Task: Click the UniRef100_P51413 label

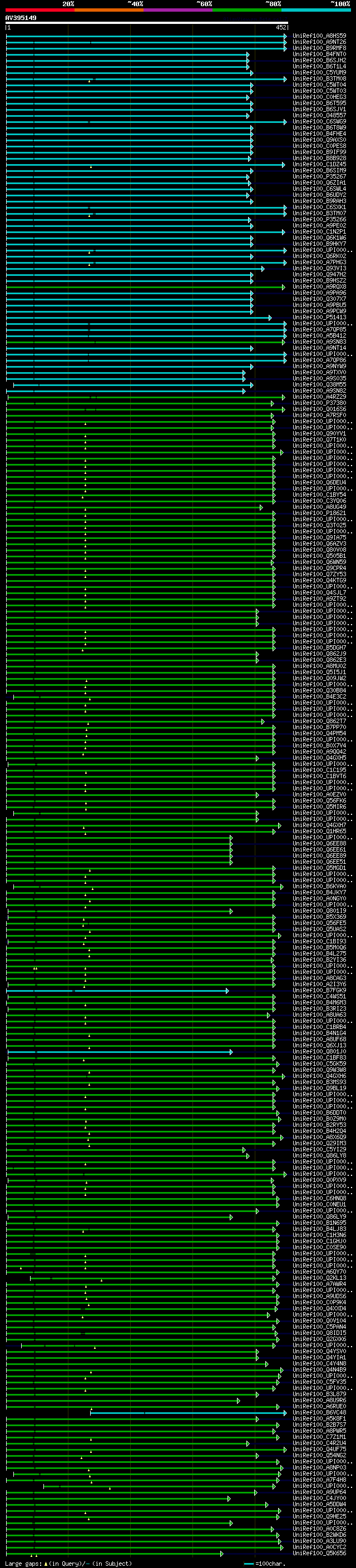Action: pos(319,317)
